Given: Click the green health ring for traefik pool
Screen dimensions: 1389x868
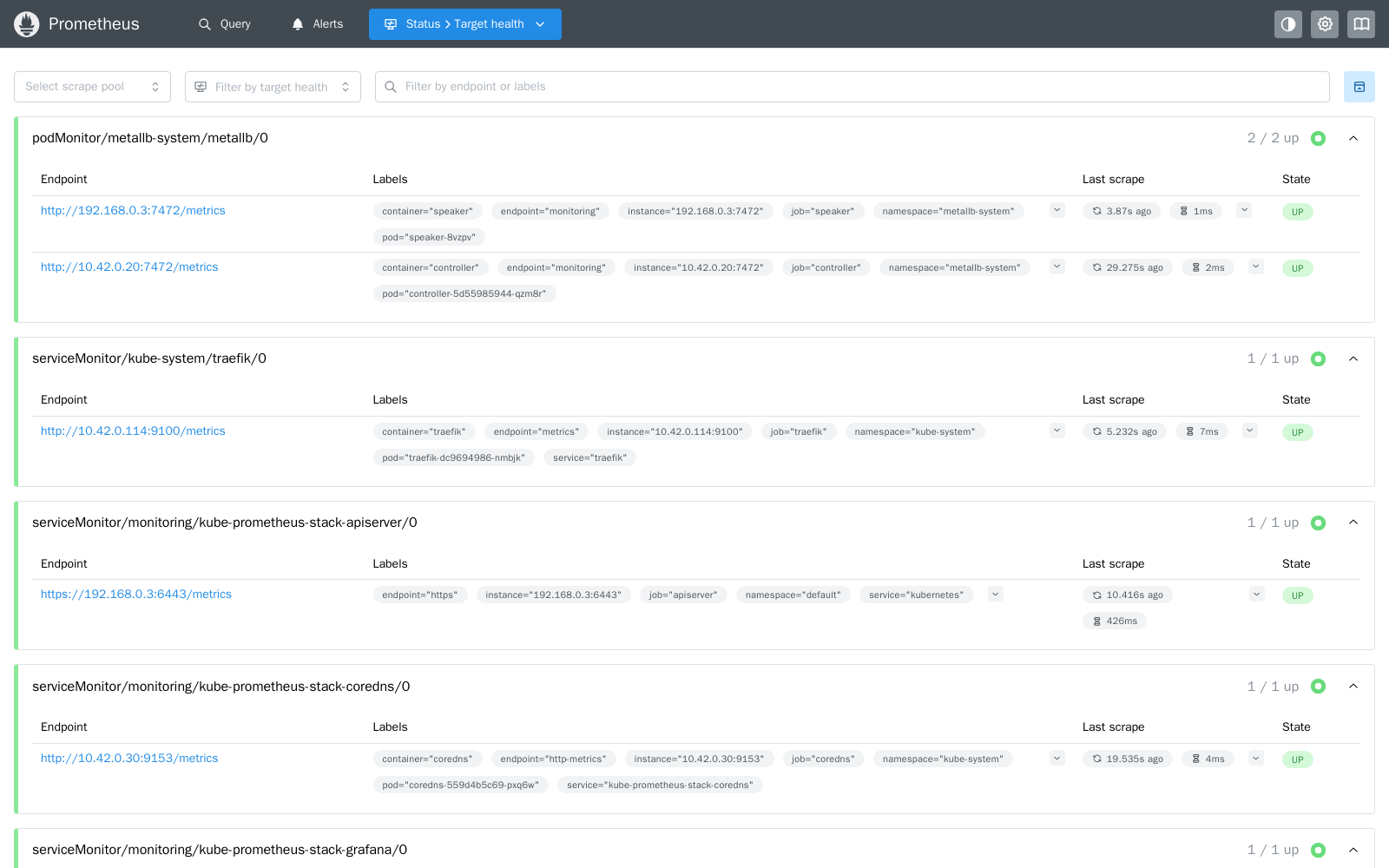Looking at the screenshot, I should (1318, 358).
